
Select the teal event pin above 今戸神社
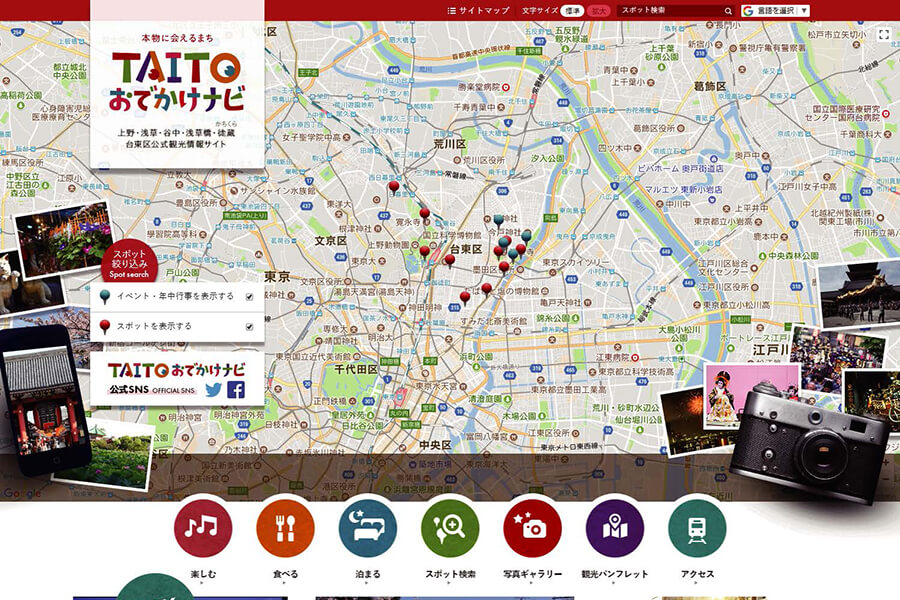click(x=498, y=221)
